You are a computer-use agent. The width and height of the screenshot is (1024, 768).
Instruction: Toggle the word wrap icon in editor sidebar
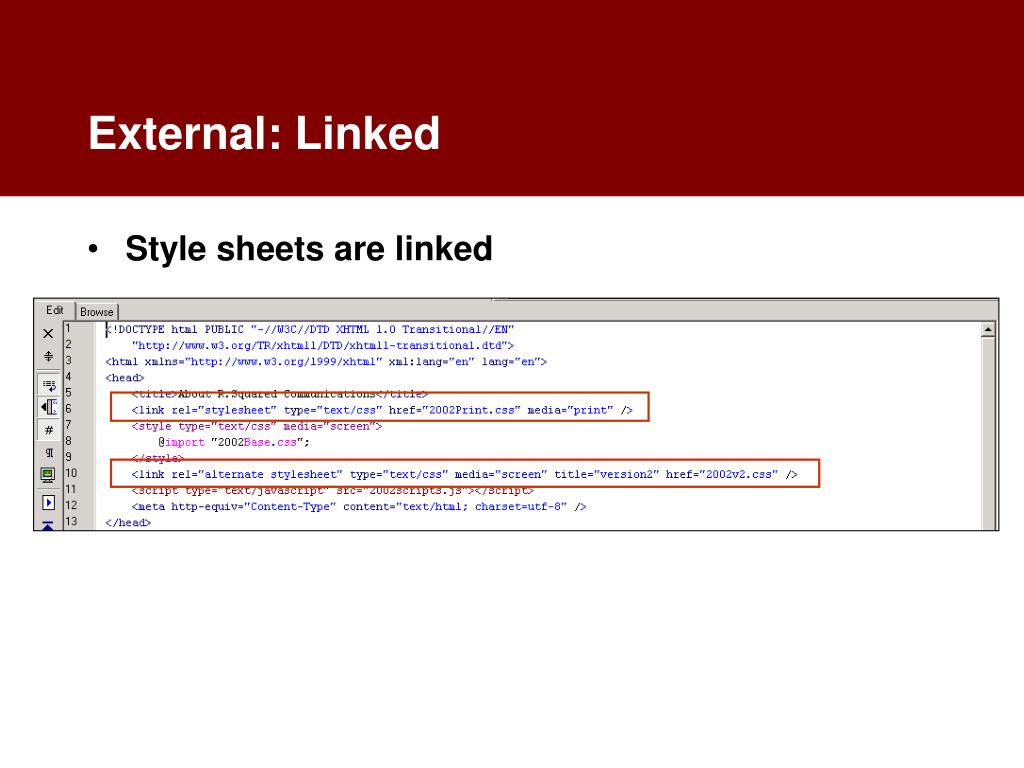49,385
